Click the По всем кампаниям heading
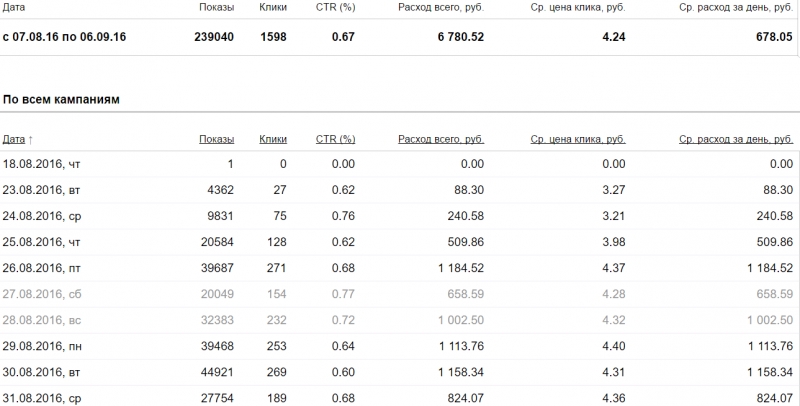This screenshot has width=800, height=406. pyautogui.click(x=61, y=99)
